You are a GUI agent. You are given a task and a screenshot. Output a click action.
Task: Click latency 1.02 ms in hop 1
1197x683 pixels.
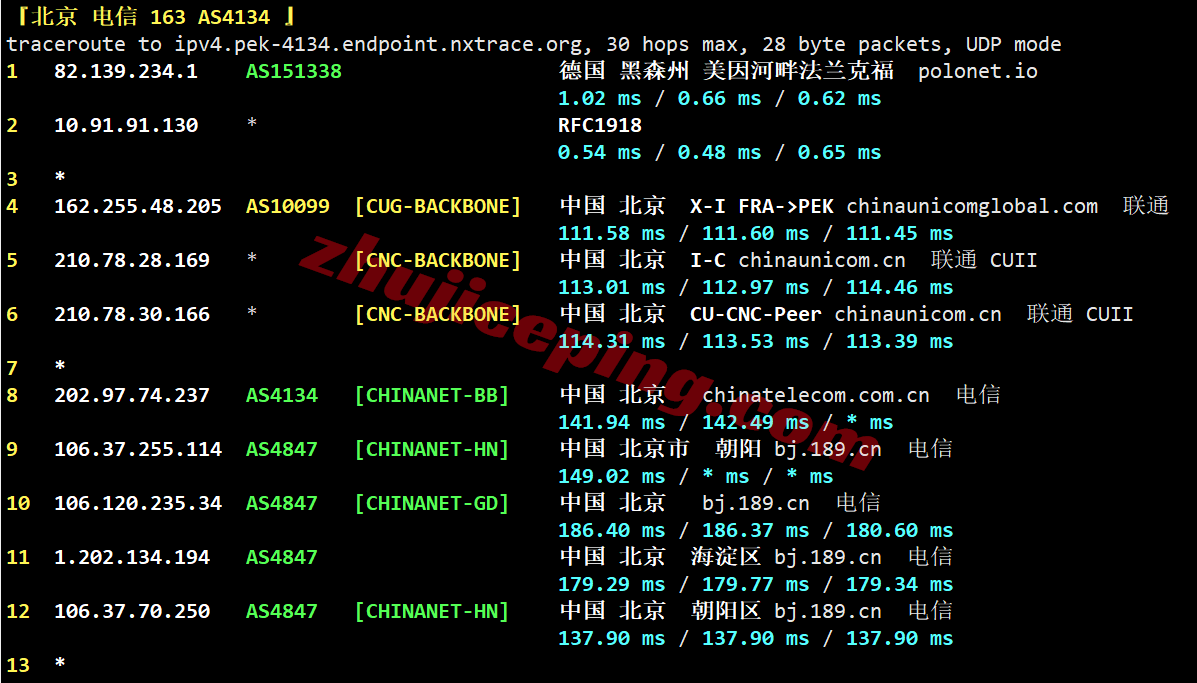click(x=600, y=98)
